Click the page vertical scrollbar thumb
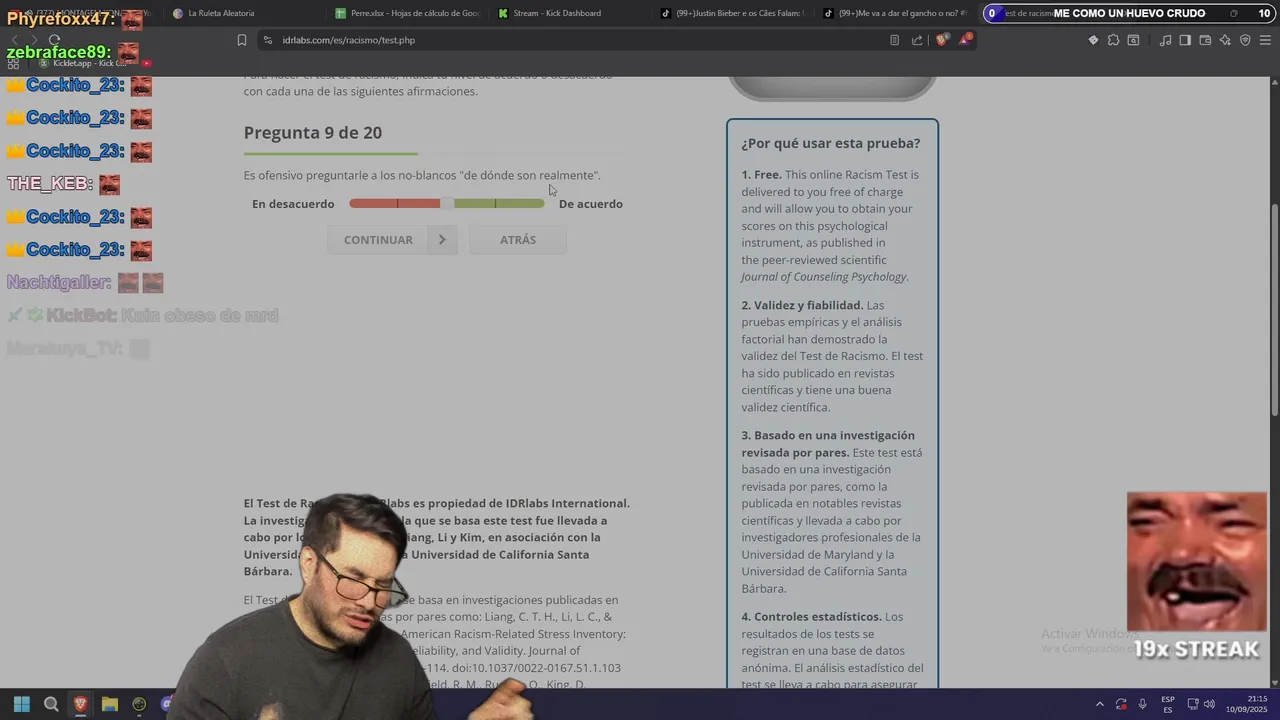Viewport: 1280px width, 720px height. tap(1274, 310)
